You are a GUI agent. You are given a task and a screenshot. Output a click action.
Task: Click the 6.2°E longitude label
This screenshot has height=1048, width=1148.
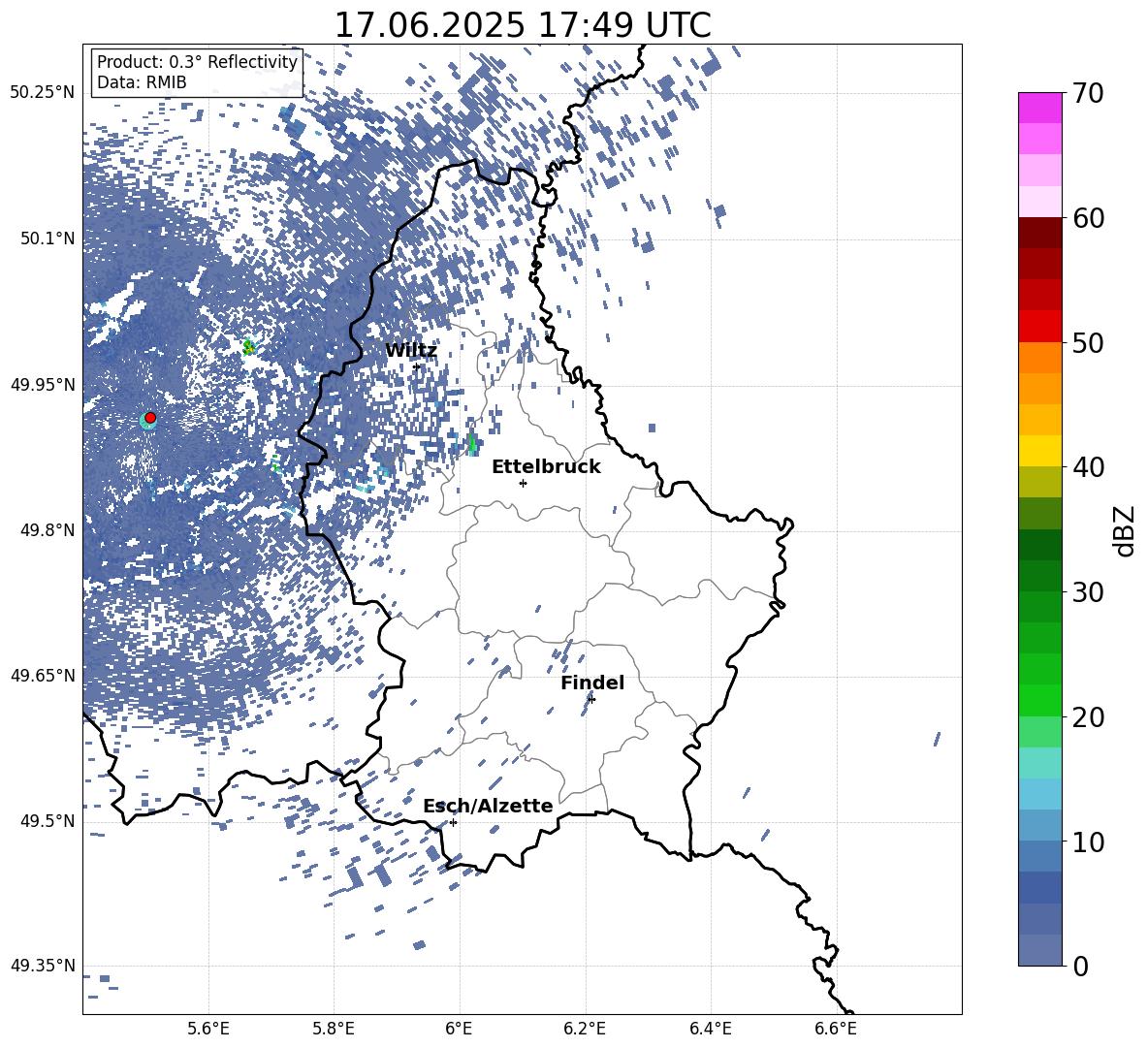pos(585,1029)
